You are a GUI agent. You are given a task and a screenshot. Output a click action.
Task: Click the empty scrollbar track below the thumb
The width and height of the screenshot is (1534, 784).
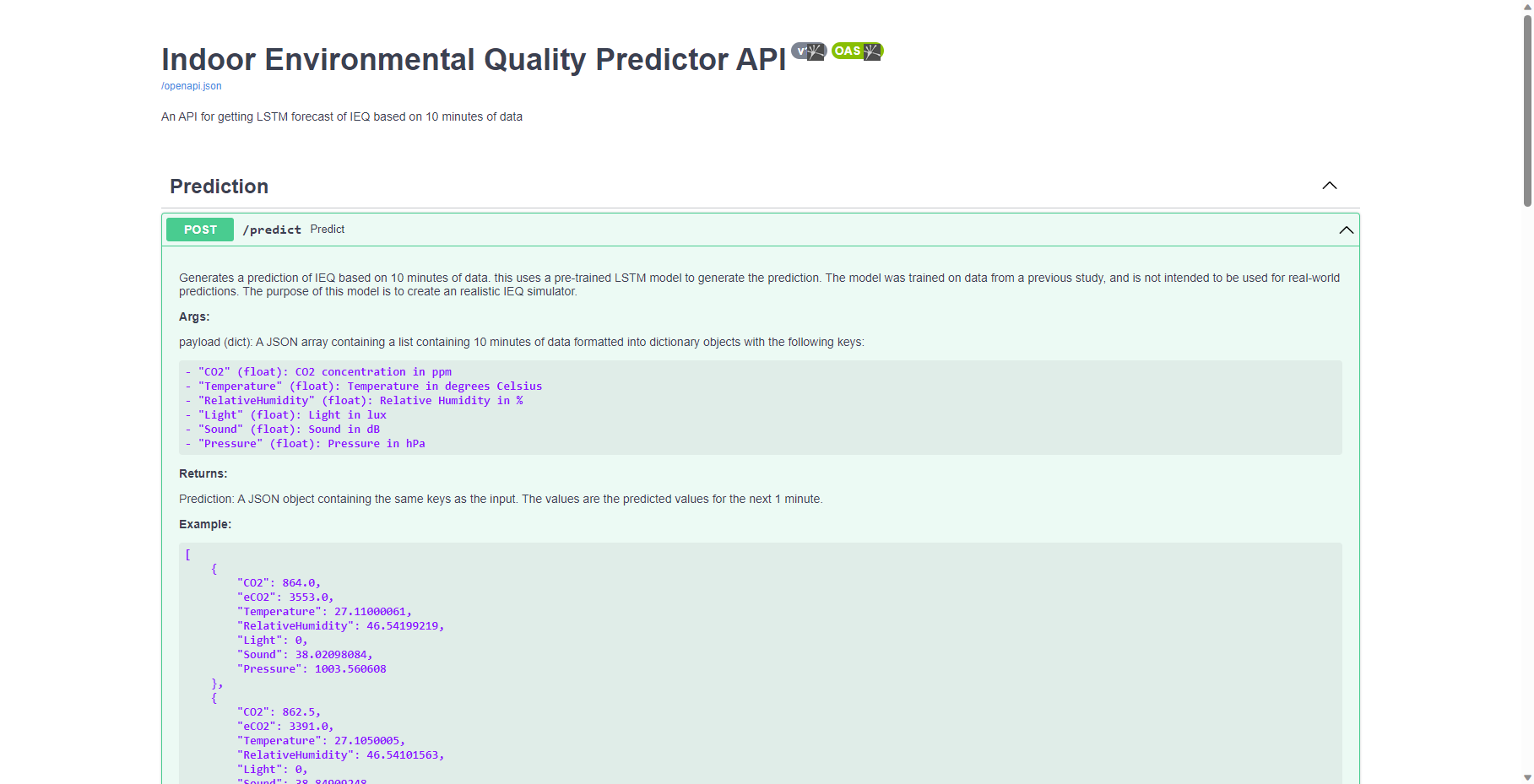click(x=1526, y=489)
